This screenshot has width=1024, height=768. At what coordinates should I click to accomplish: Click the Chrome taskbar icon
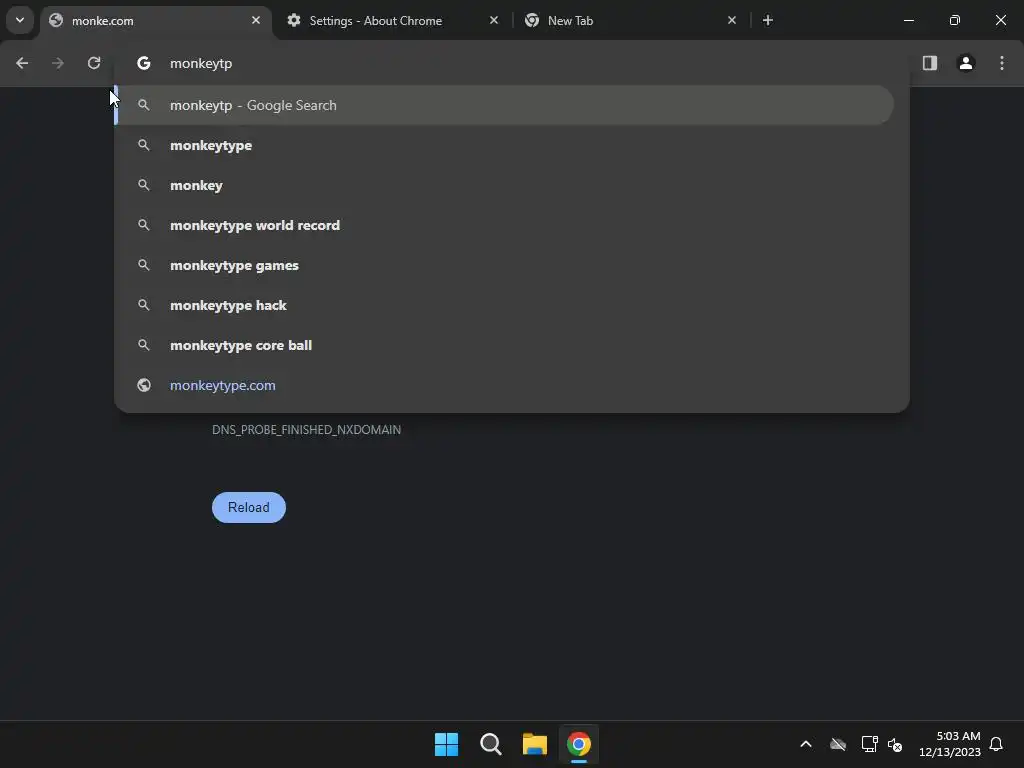click(x=579, y=744)
